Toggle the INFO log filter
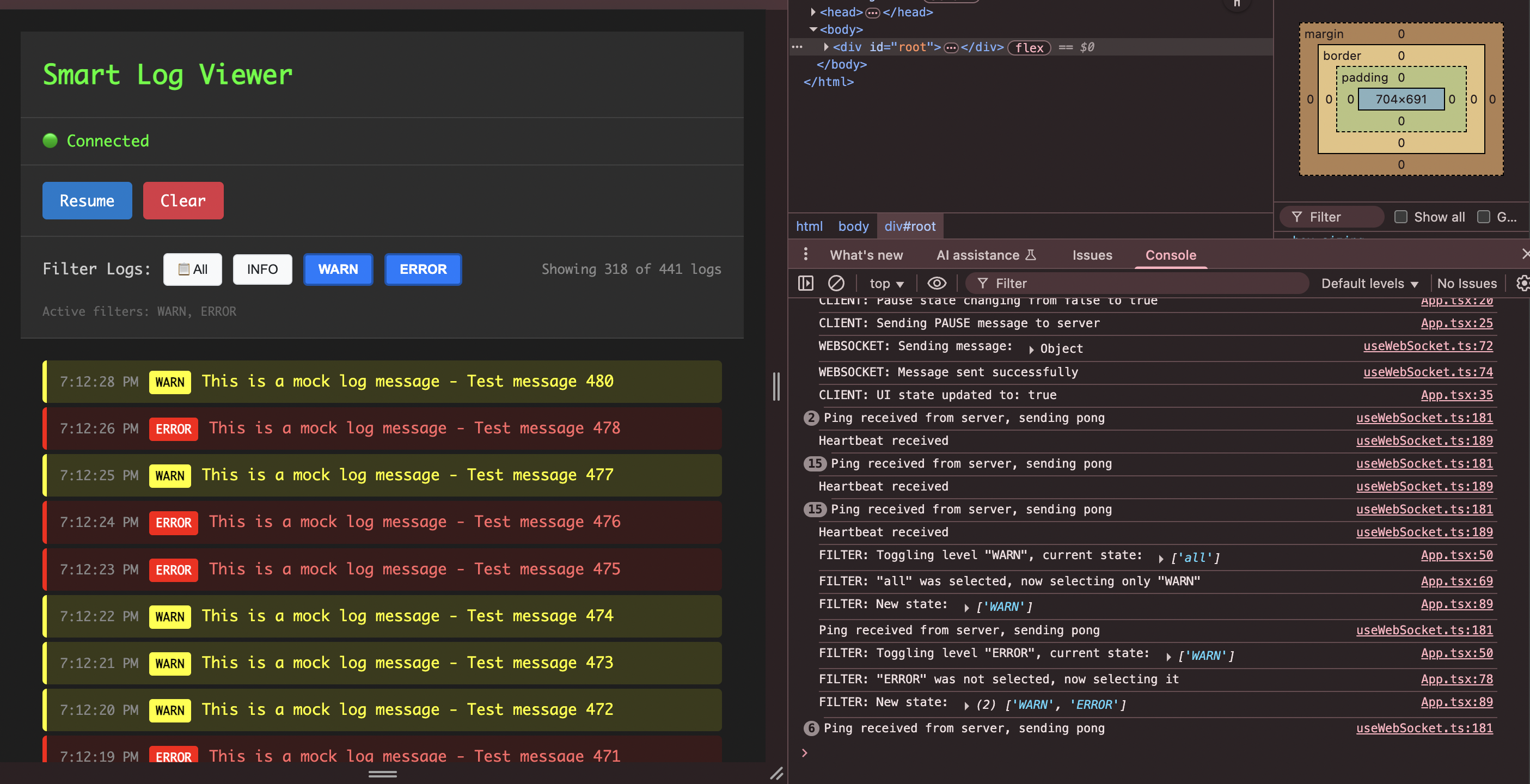 (262, 269)
